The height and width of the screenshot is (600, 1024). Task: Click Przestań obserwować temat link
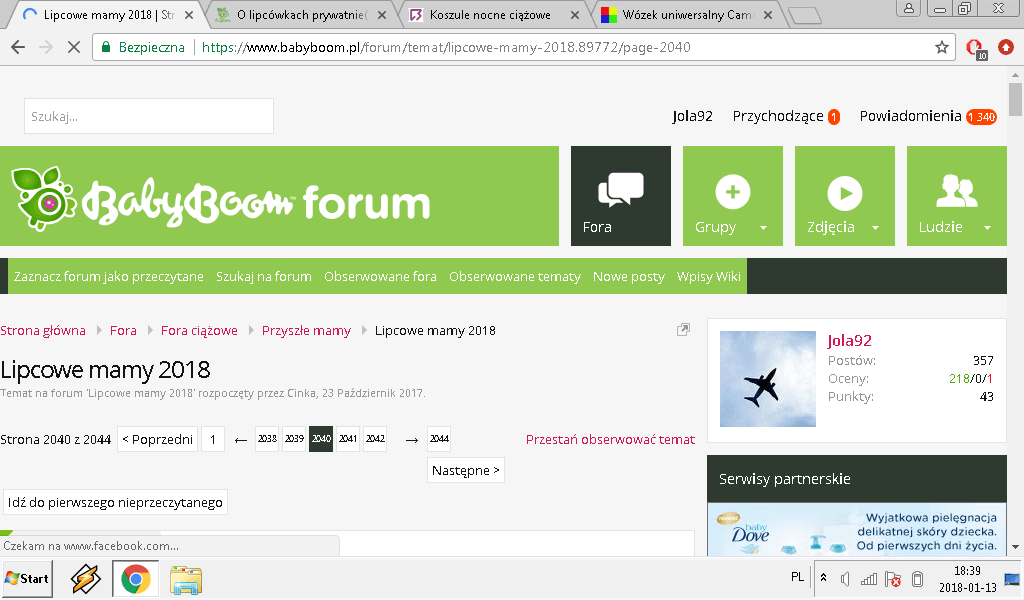click(x=610, y=439)
